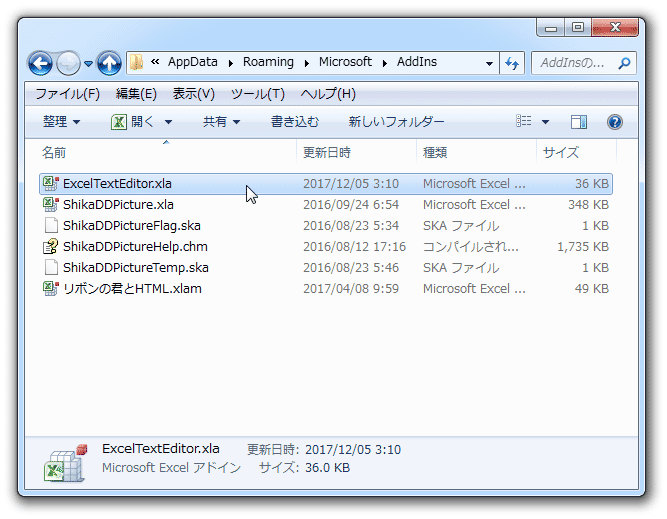The width and height of the screenshot is (667, 519).
Task: Expand arrow after Microsoft breadcrumb
Action: [385, 63]
